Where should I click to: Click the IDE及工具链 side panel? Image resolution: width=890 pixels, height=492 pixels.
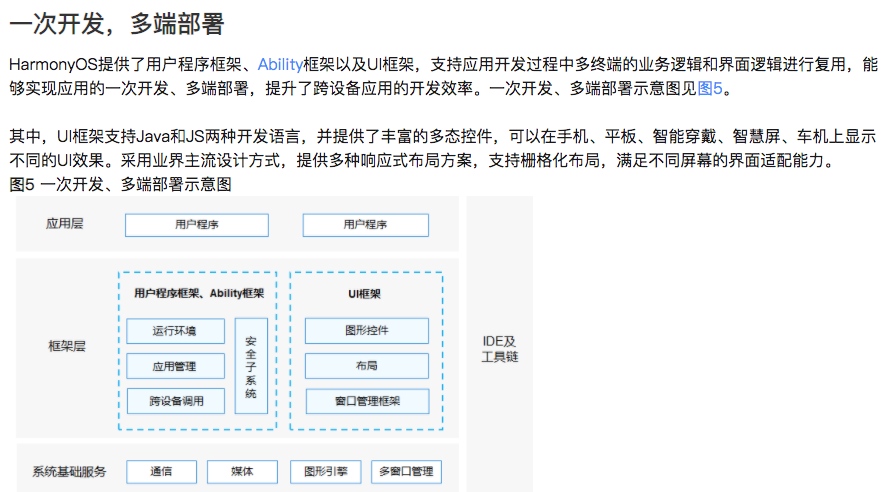[499, 349]
